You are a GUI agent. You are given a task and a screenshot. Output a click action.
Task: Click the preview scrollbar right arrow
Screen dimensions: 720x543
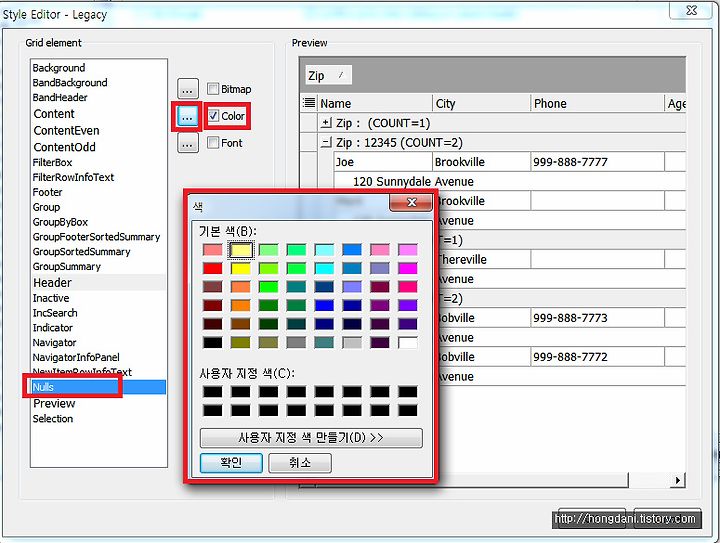click(678, 481)
